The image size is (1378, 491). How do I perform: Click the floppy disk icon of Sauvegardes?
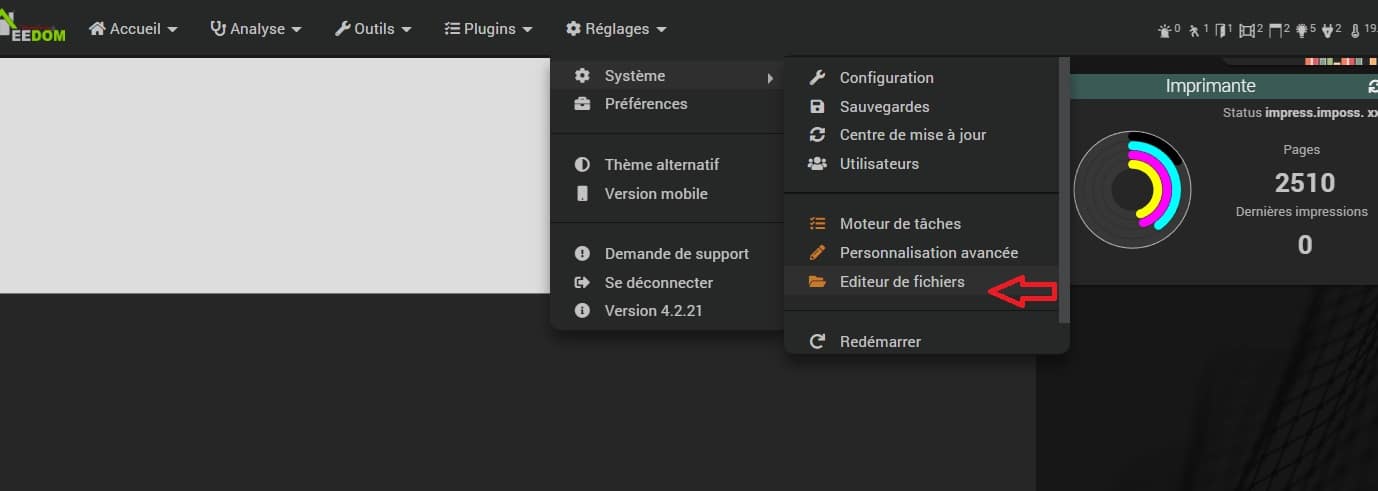817,107
